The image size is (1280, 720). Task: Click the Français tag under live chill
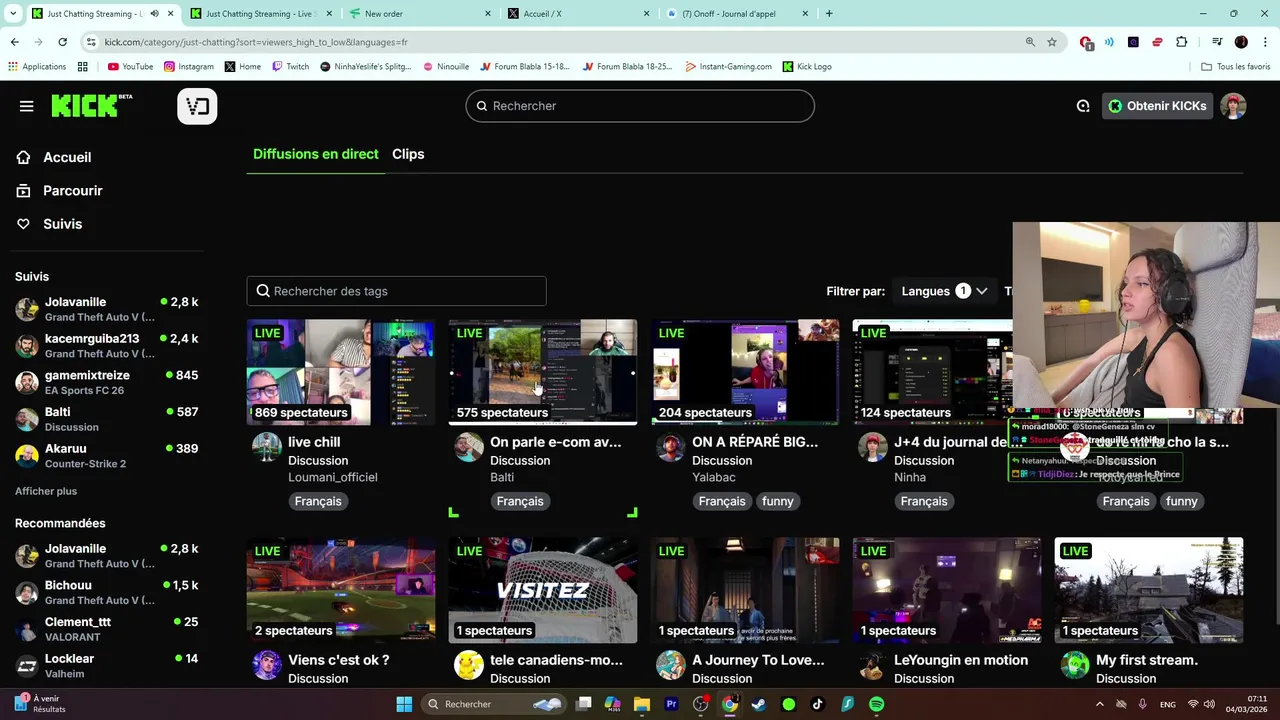[318, 501]
